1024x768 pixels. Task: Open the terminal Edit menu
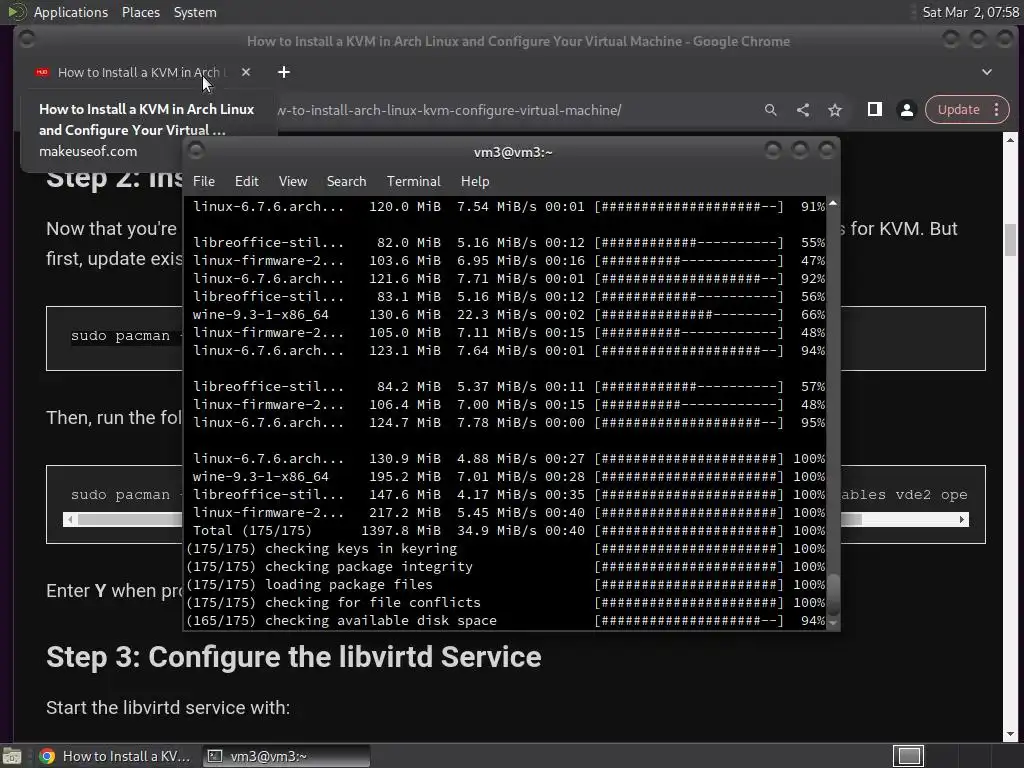tap(246, 181)
